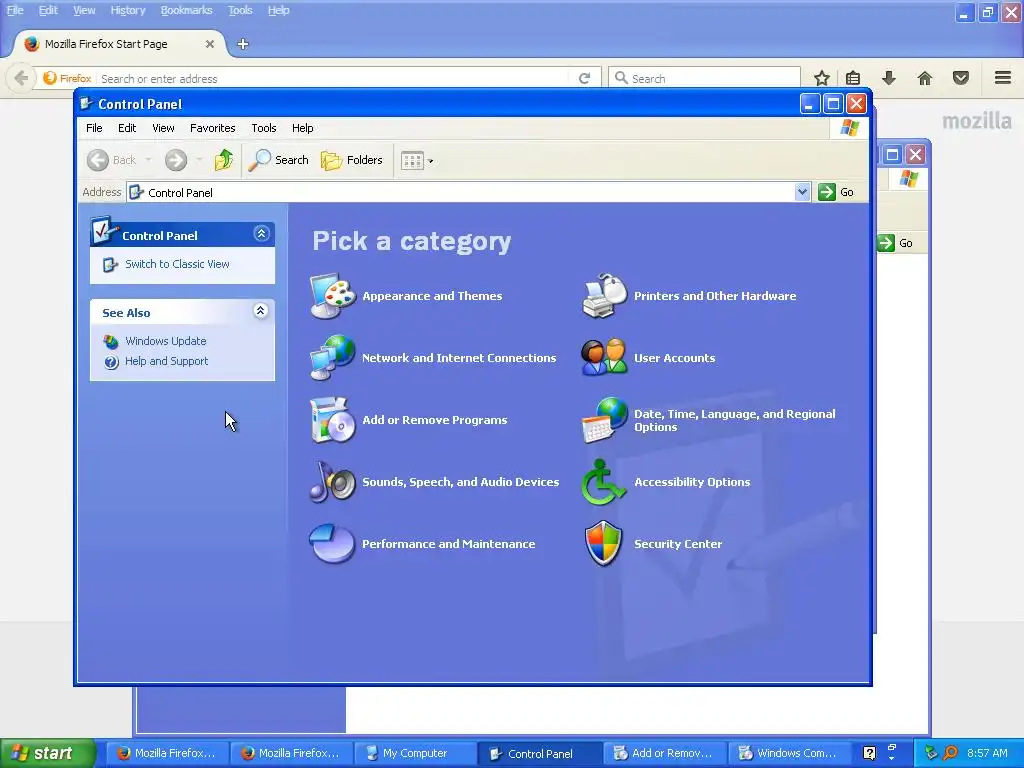Viewport: 1024px width, 768px height.
Task: Collapse the Control Panel sidebar section
Action: 261,234
